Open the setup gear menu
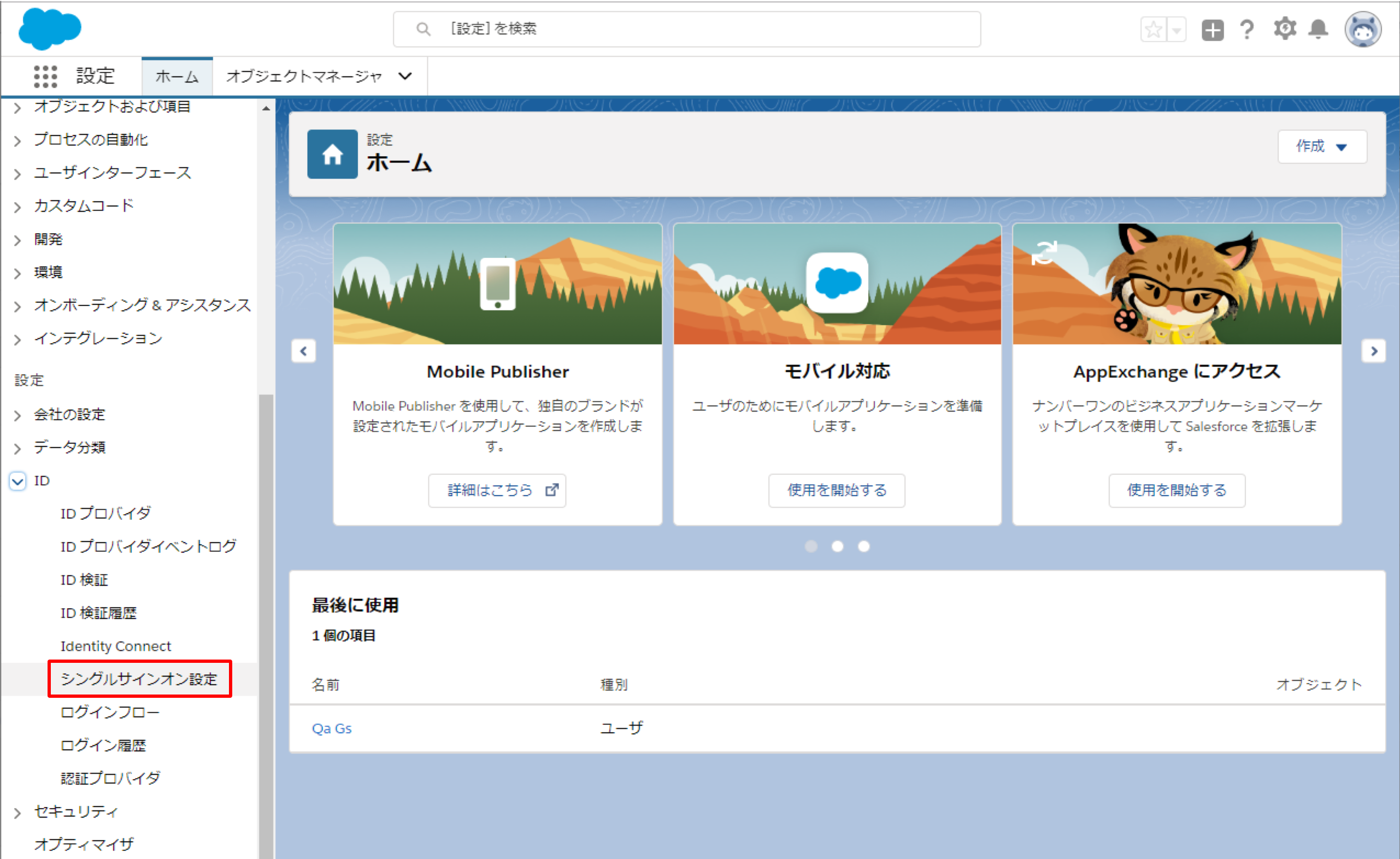 [1285, 28]
